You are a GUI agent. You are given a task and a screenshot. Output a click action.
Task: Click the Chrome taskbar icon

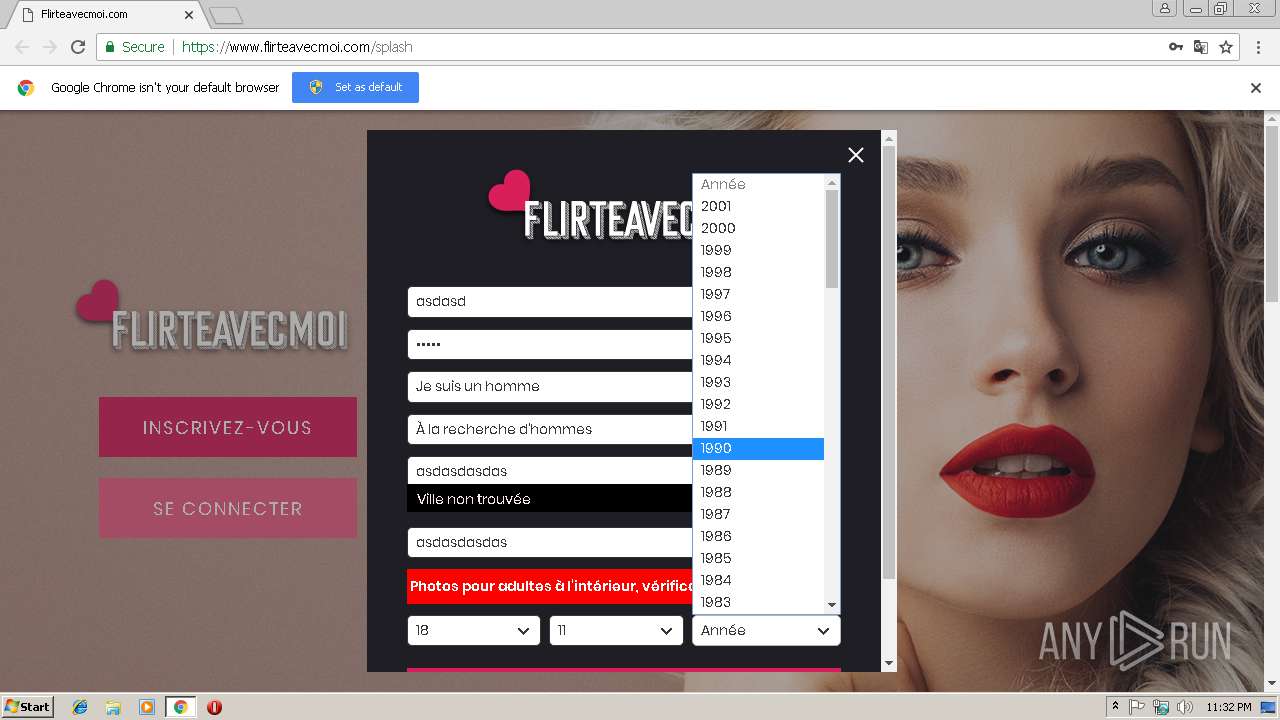180,707
